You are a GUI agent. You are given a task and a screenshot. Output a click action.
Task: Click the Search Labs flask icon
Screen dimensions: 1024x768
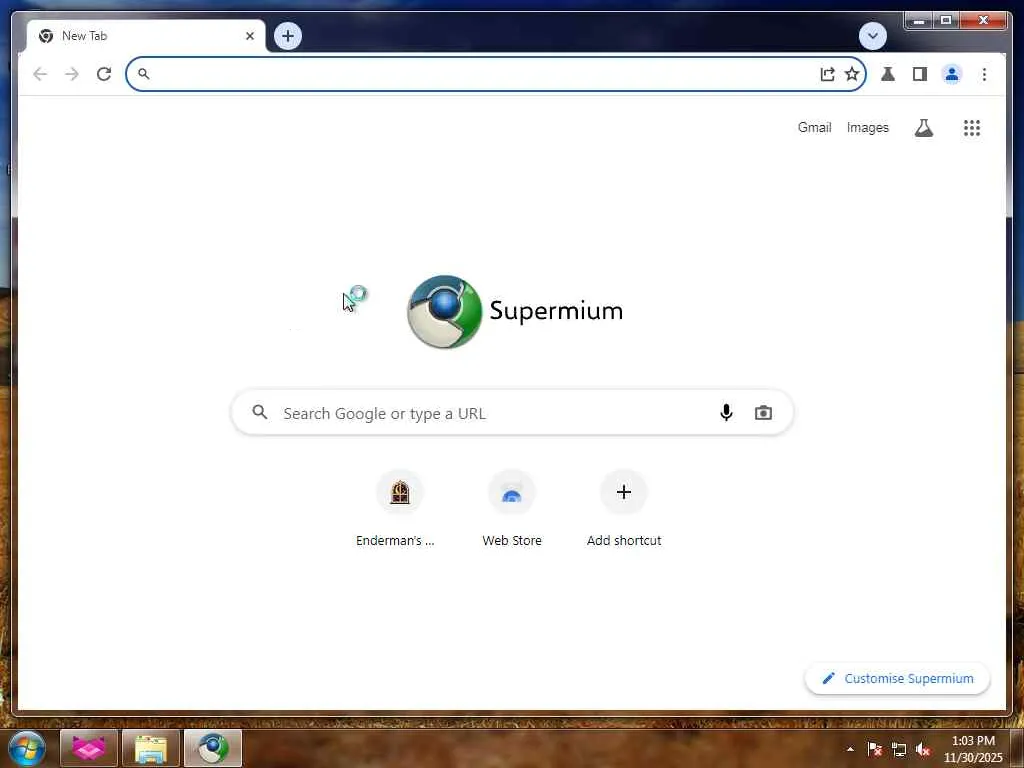point(923,128)
